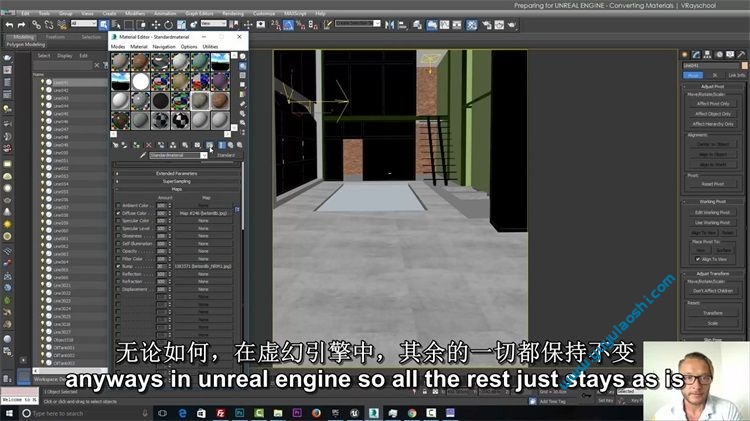Open the Mirror tool
Screen dimensions: 750x421
[x=390, y=25]
